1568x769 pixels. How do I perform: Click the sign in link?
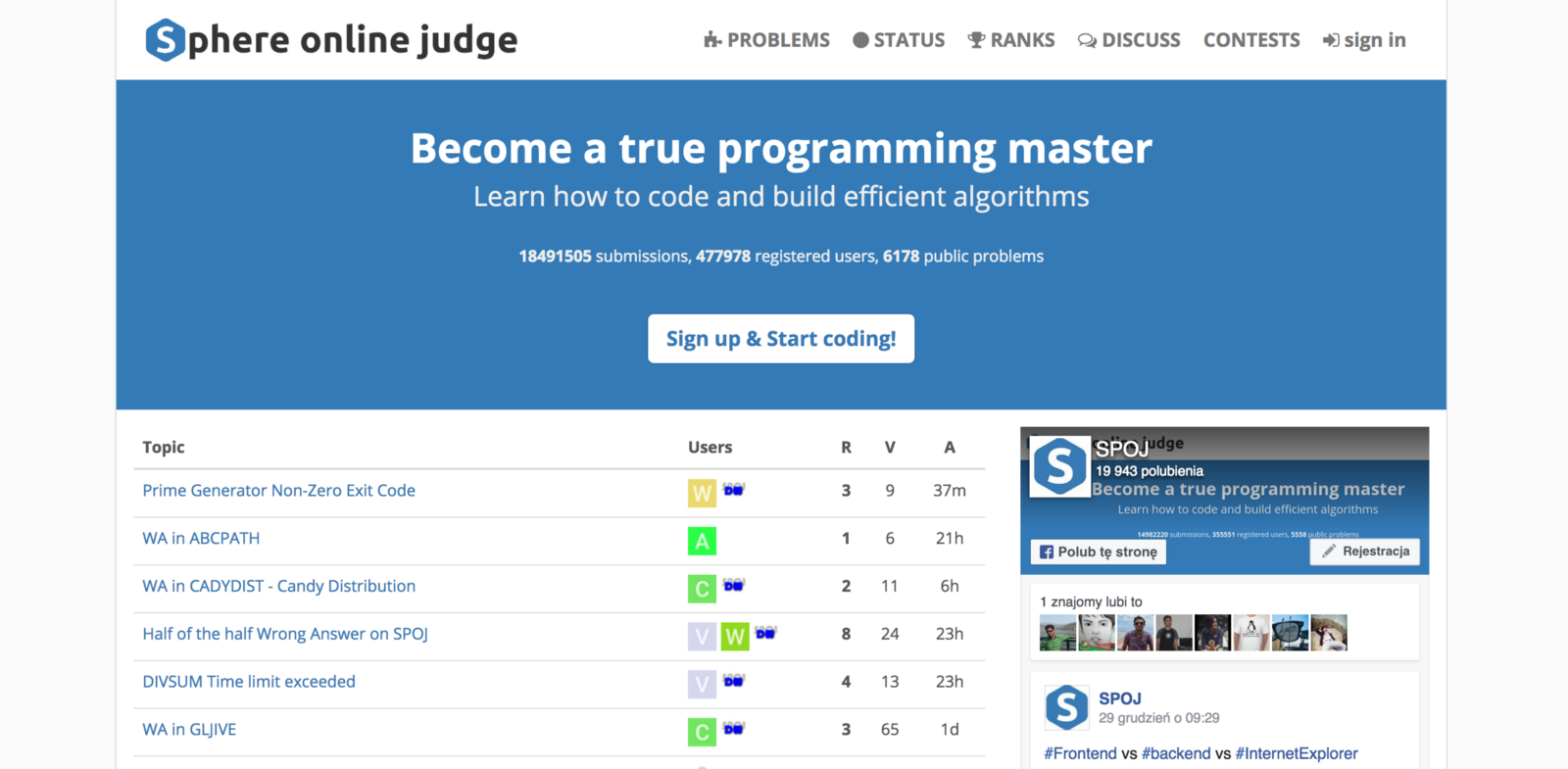pos(1364,40)
